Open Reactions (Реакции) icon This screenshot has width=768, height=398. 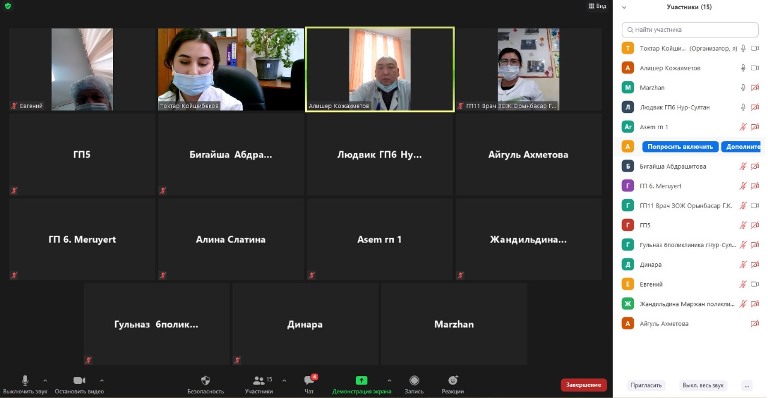pyautogui.click(x=453, y=380)
